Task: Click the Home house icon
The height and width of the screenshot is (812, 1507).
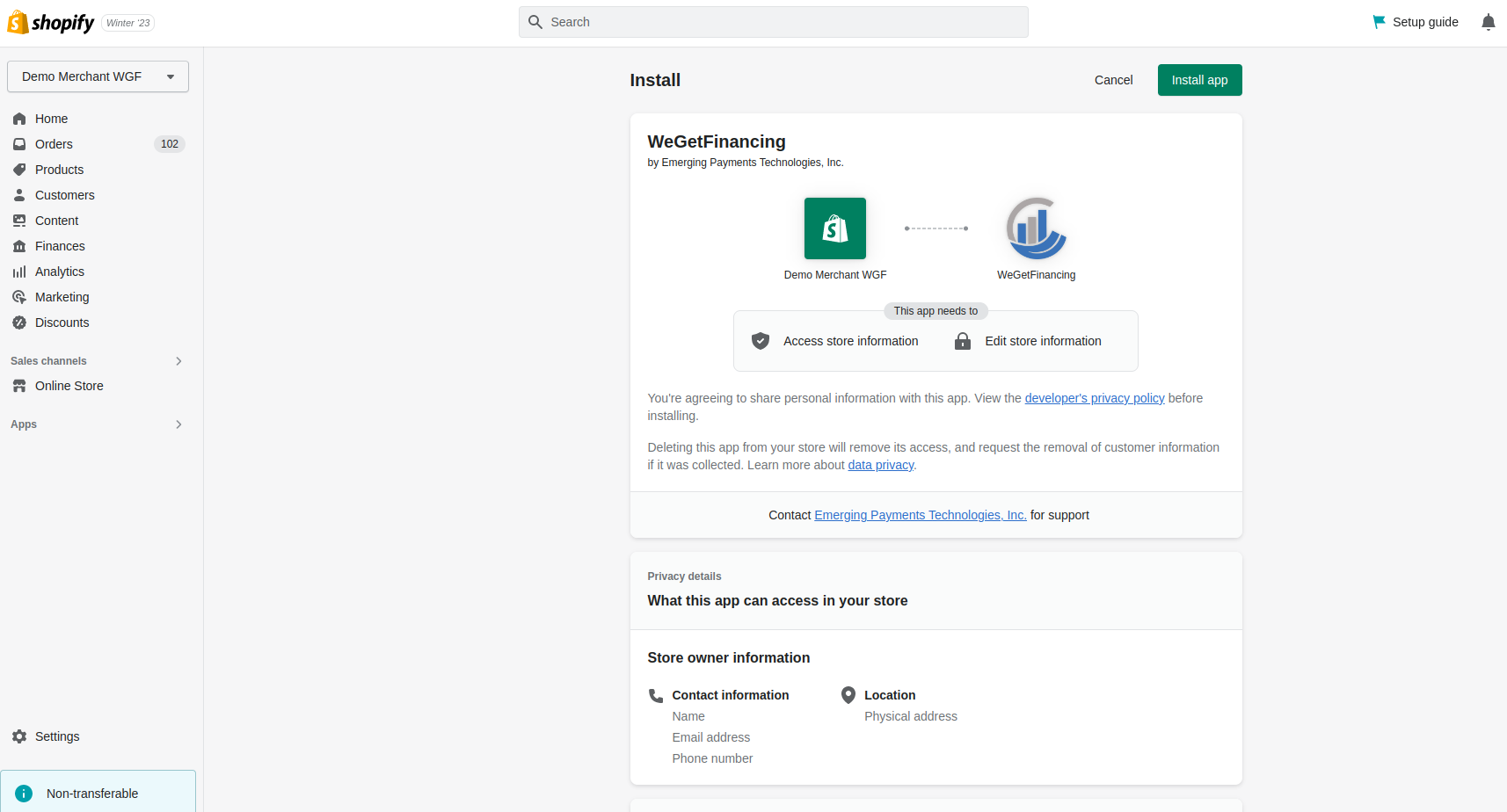Action: click(19, 119)
